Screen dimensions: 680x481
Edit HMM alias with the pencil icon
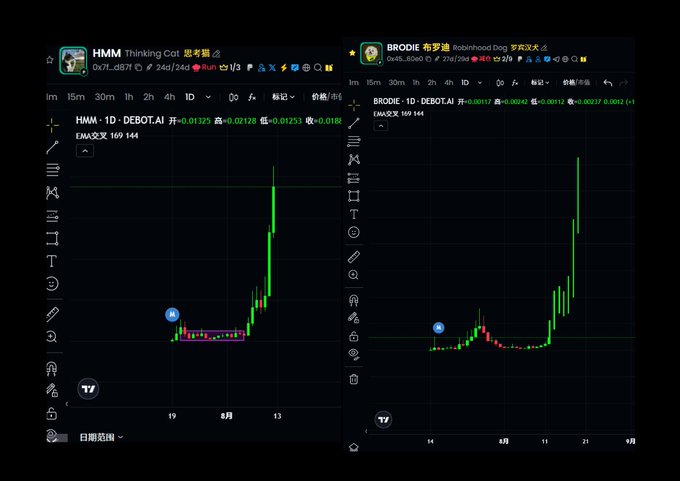(216, 54)
